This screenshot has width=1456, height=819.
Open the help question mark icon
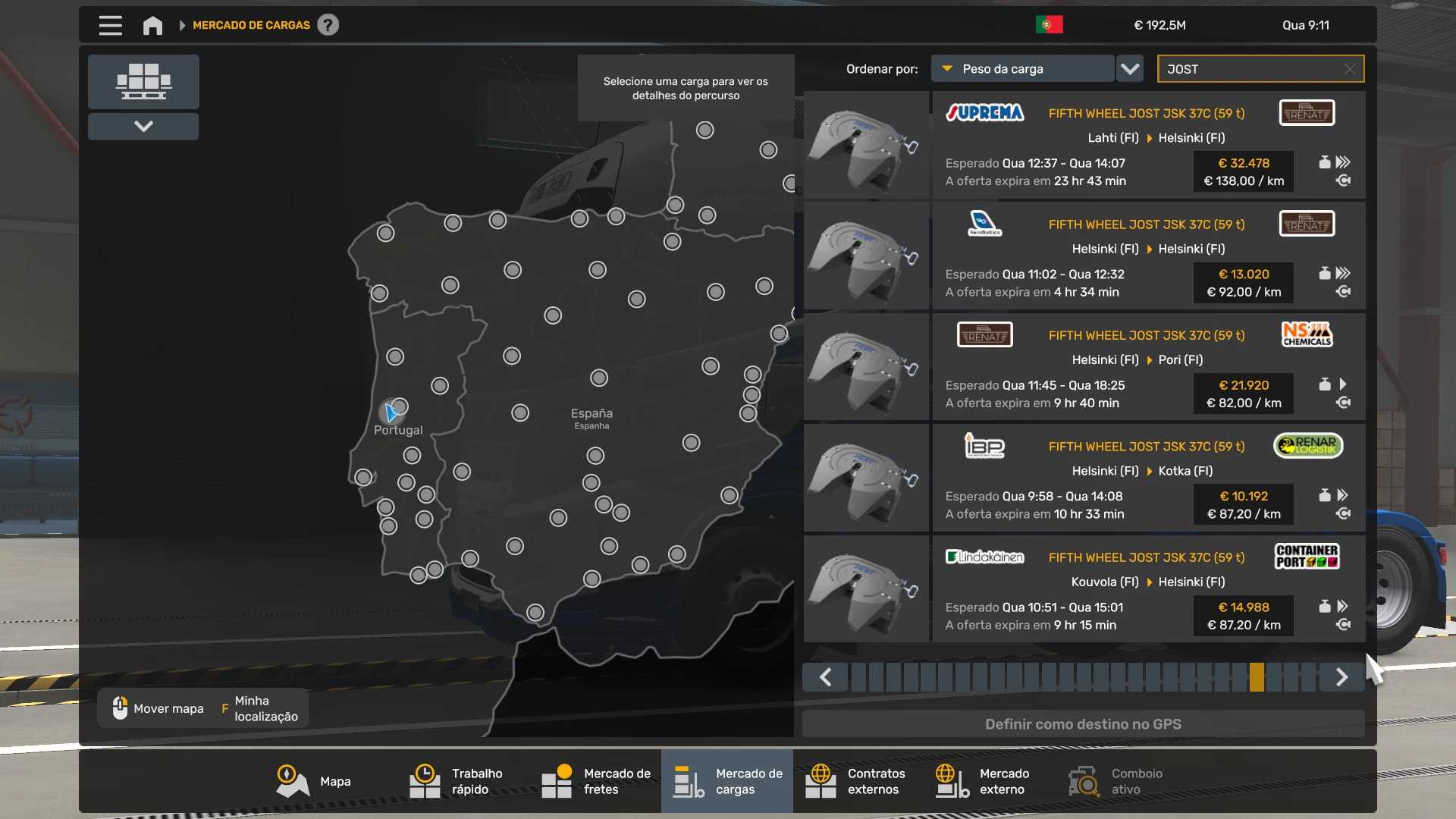click(328, 25)
